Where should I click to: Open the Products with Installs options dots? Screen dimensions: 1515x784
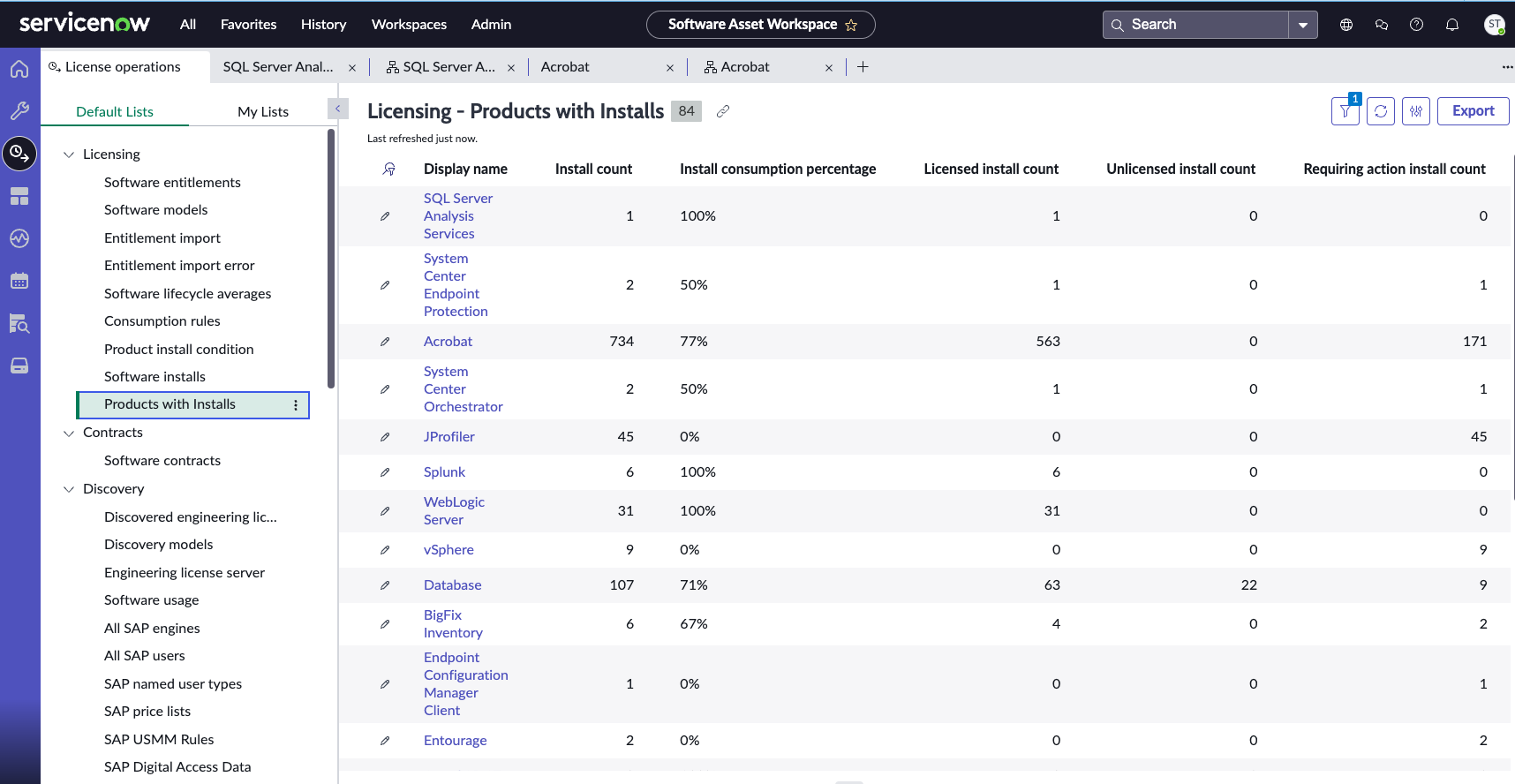click(x=296, y=405)
